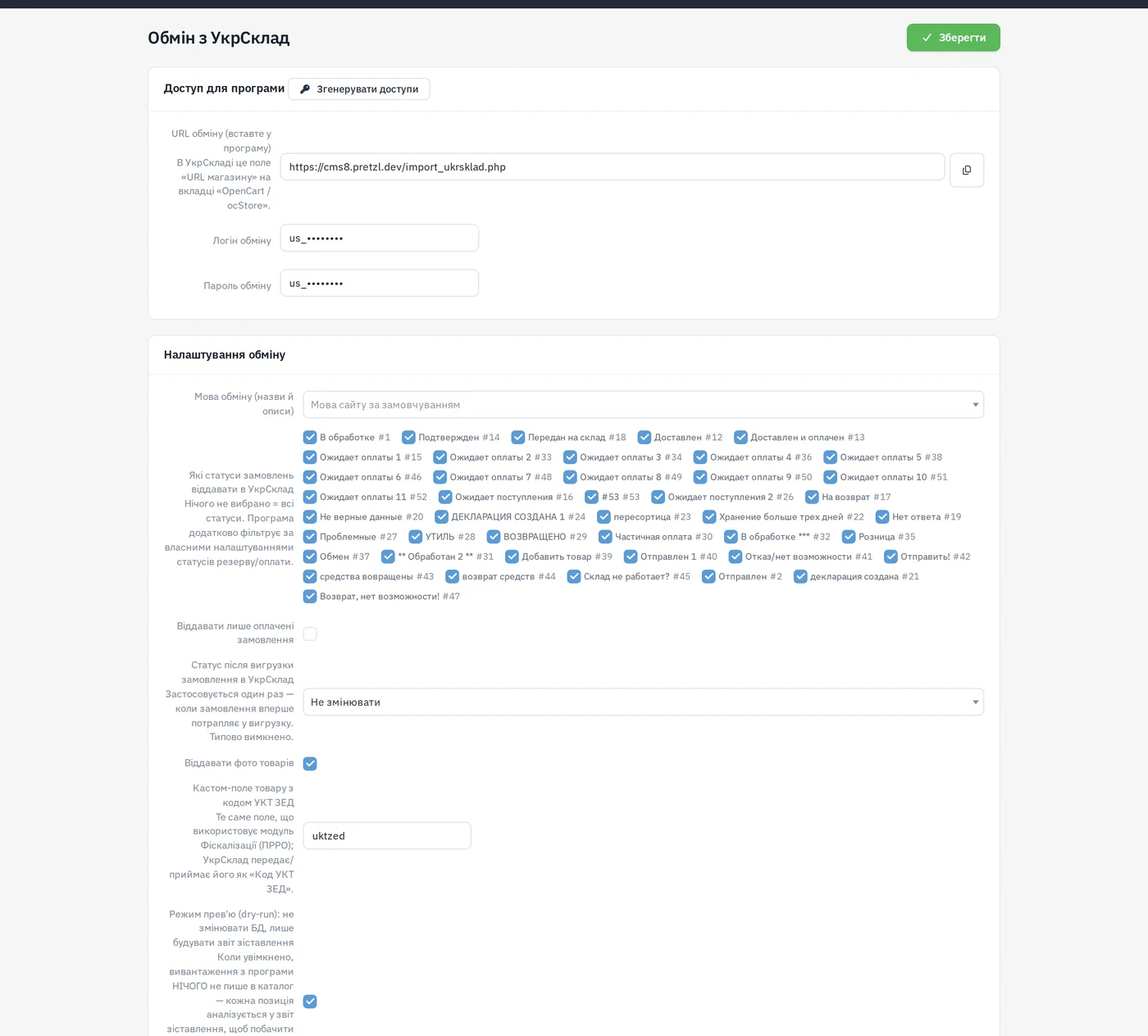Toggle the dry-run preview mode checkbox
The width and height of the screenshot is (1148, 1036).
310,1002
